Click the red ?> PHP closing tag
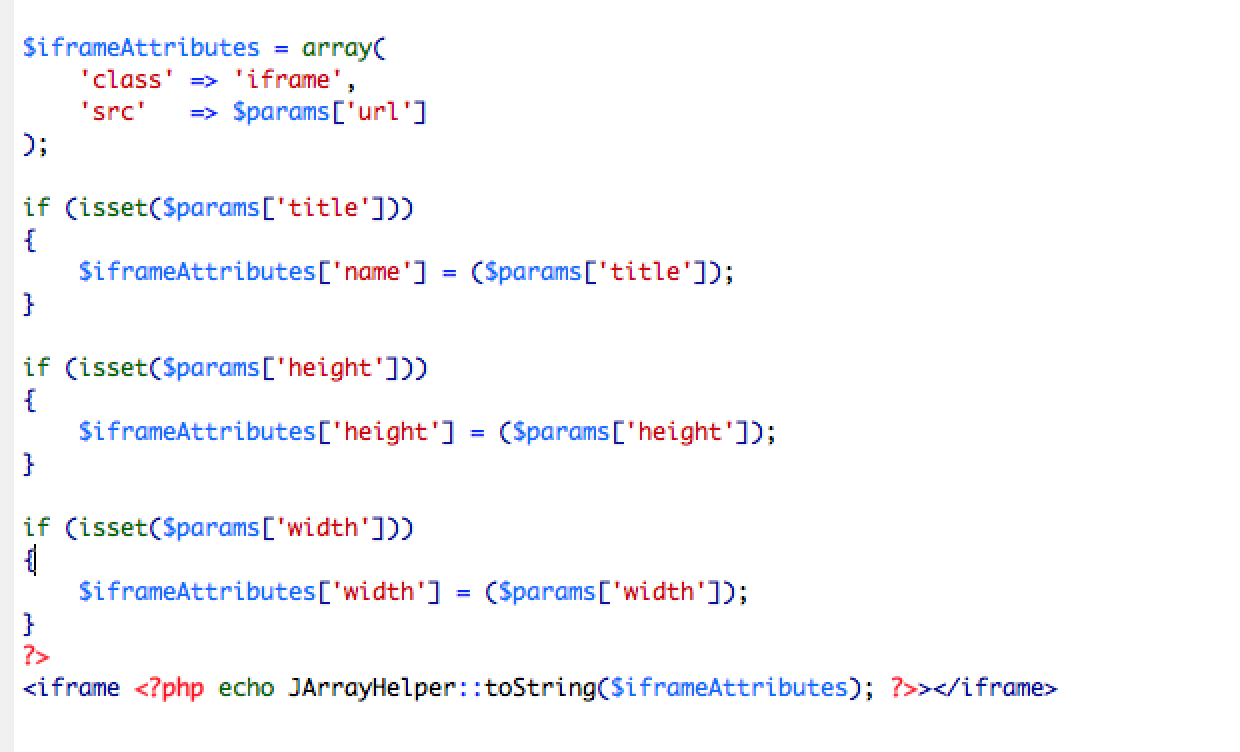1240x752 pixels. pyautogui.click(x=36, y=656)
